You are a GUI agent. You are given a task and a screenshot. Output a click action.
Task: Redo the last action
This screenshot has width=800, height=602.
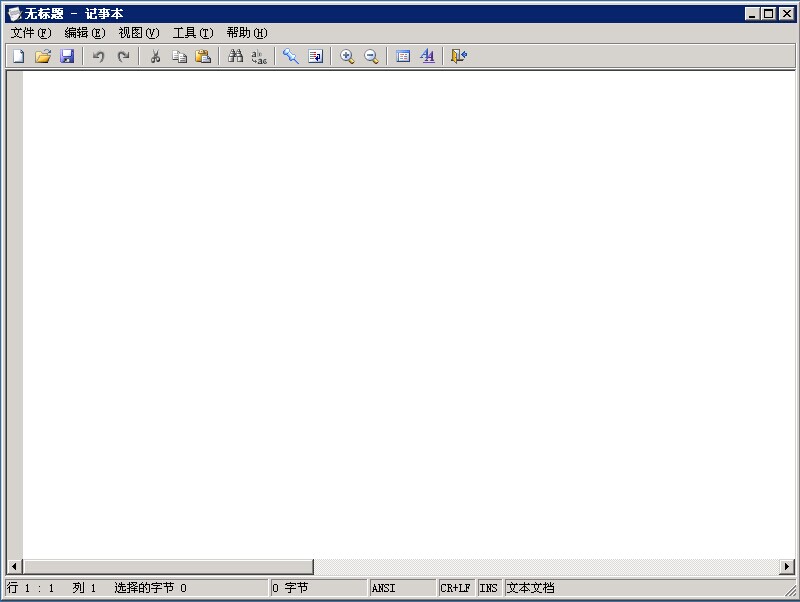[x=122, y=56]
